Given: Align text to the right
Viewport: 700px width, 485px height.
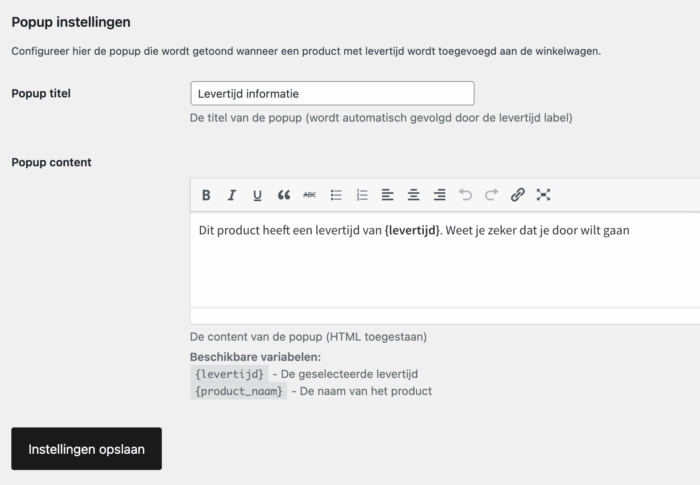Looking at the screenshot, I should click(x=440, y=195).
